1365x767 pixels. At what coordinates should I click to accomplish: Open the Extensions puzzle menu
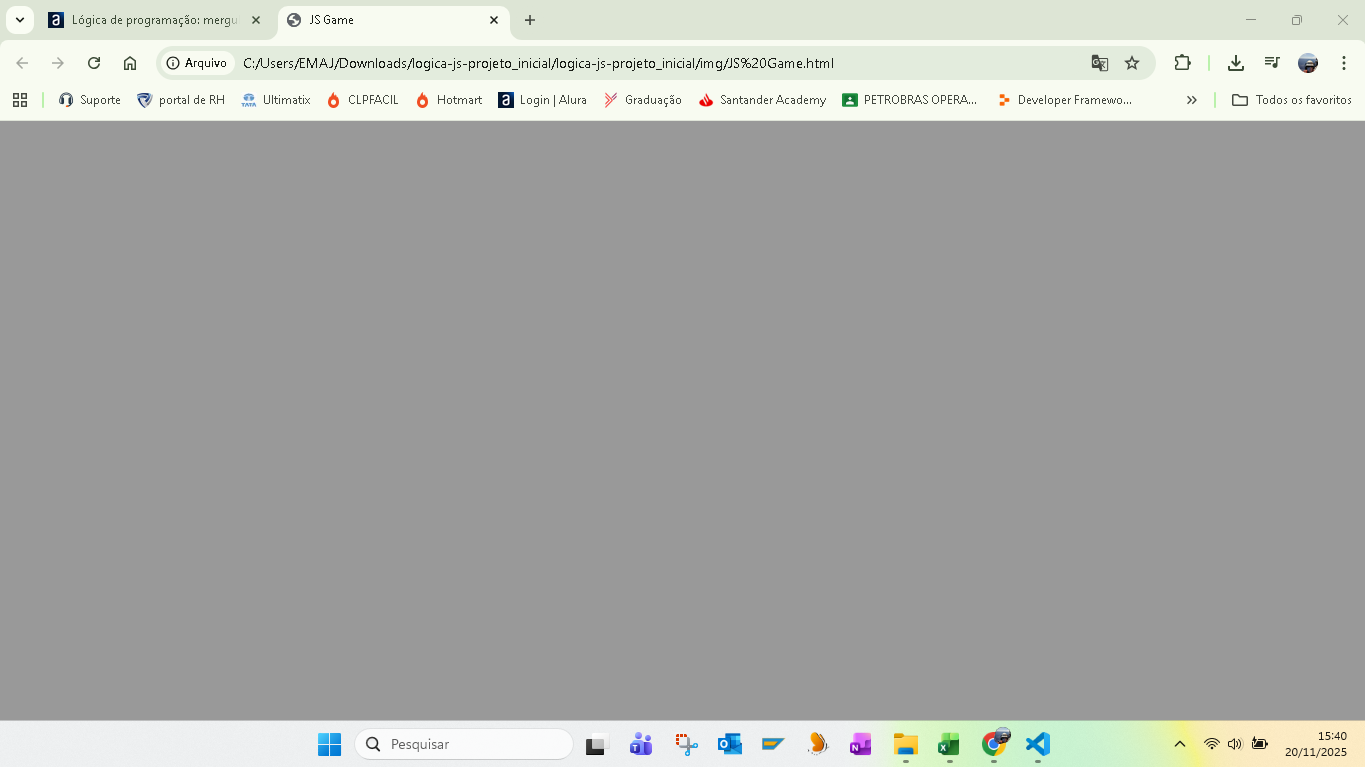click(x=1182, y=63)
